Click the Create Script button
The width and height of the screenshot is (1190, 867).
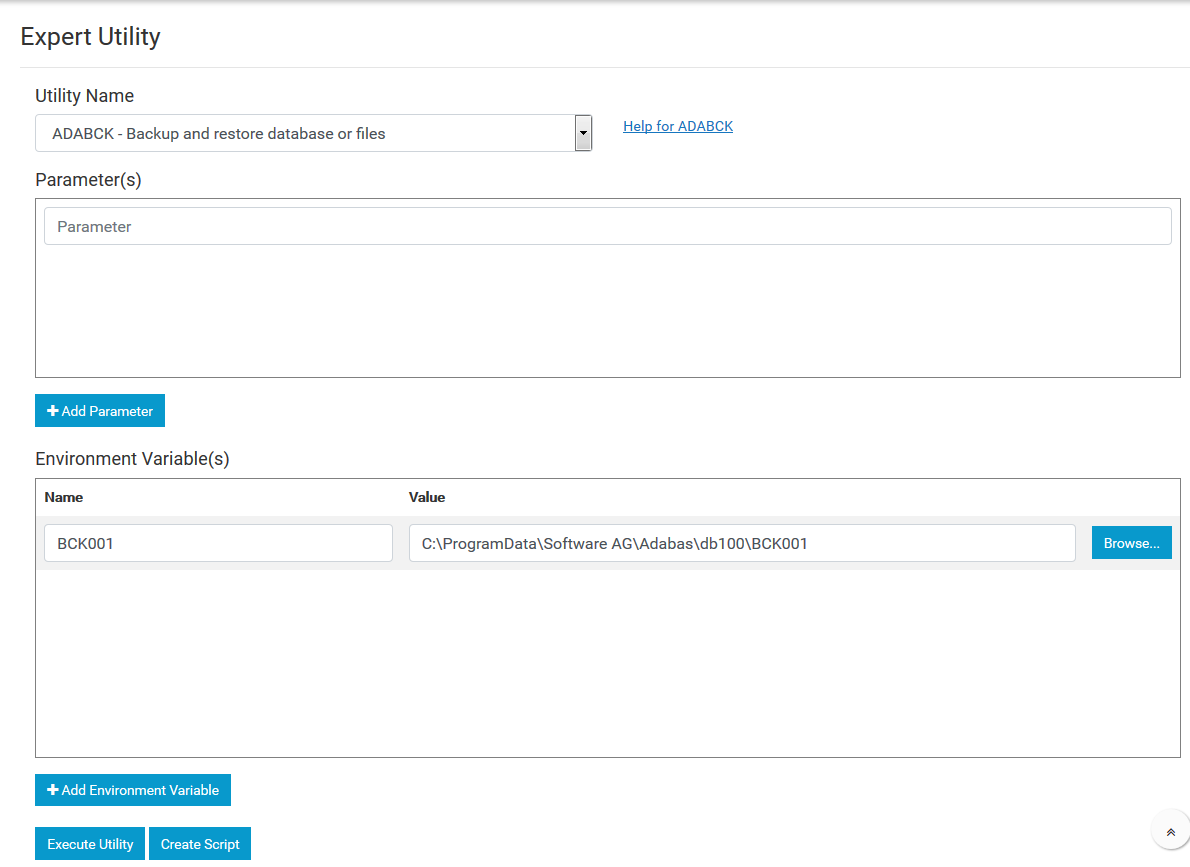point(200,844)
